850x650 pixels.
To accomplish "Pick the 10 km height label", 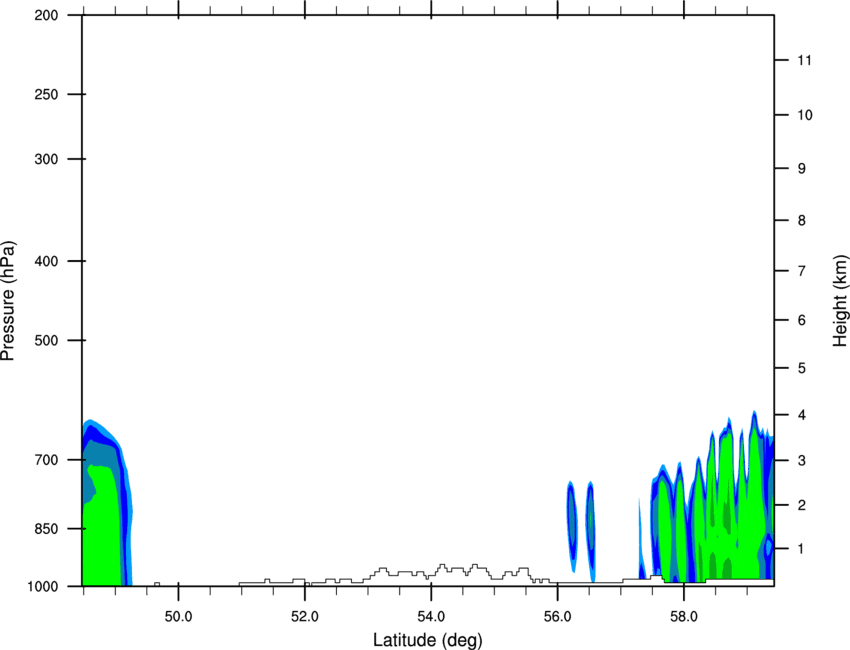I will click(x=805, y=115).
